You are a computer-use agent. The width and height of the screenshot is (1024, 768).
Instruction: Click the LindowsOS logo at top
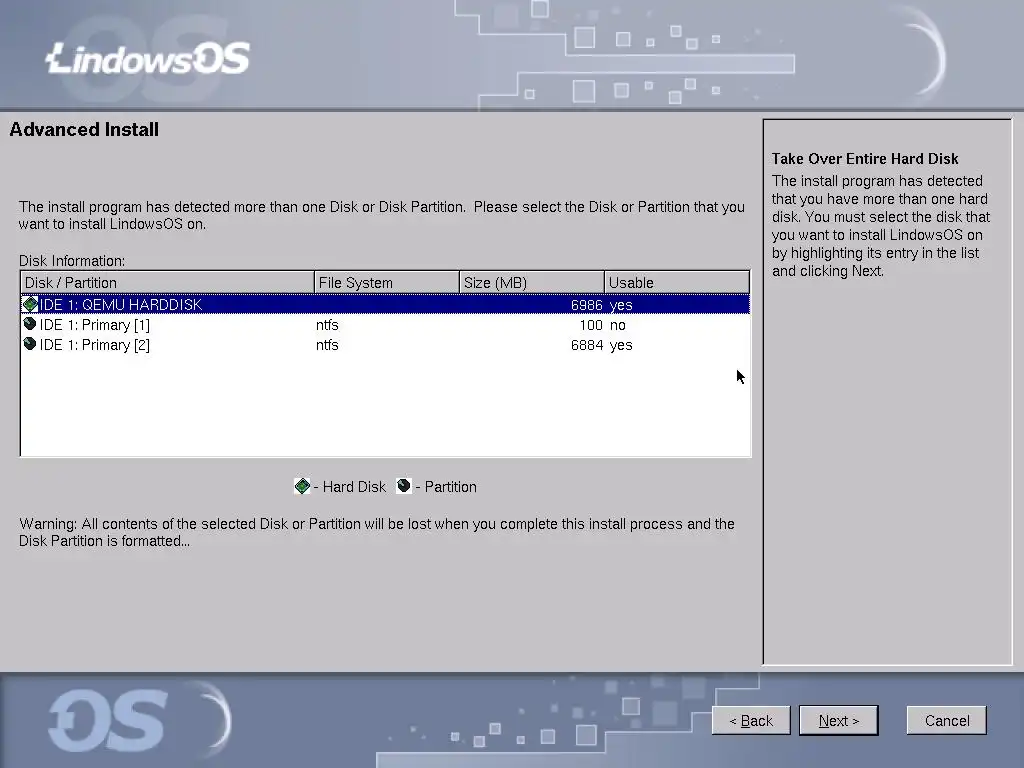(148, 59)
